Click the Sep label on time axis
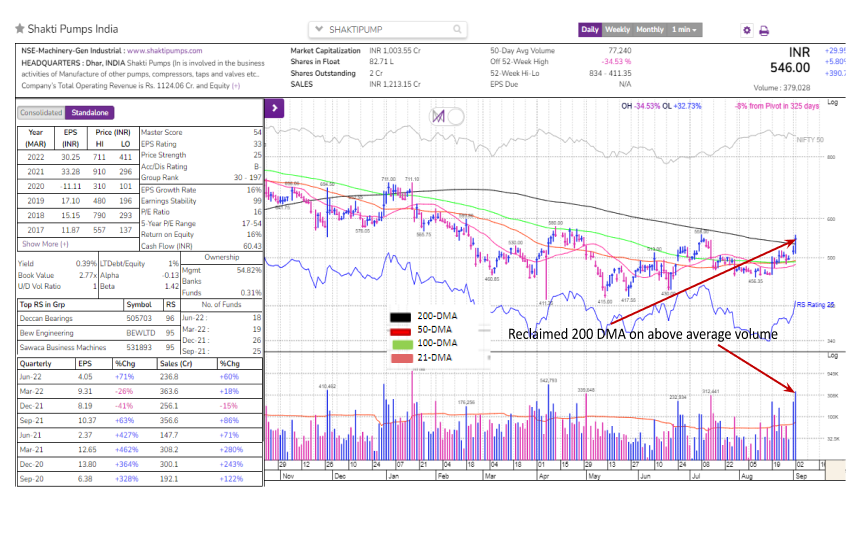Viewport: 860px width, 540px height. pyautogui.click(x=801, y=476)
